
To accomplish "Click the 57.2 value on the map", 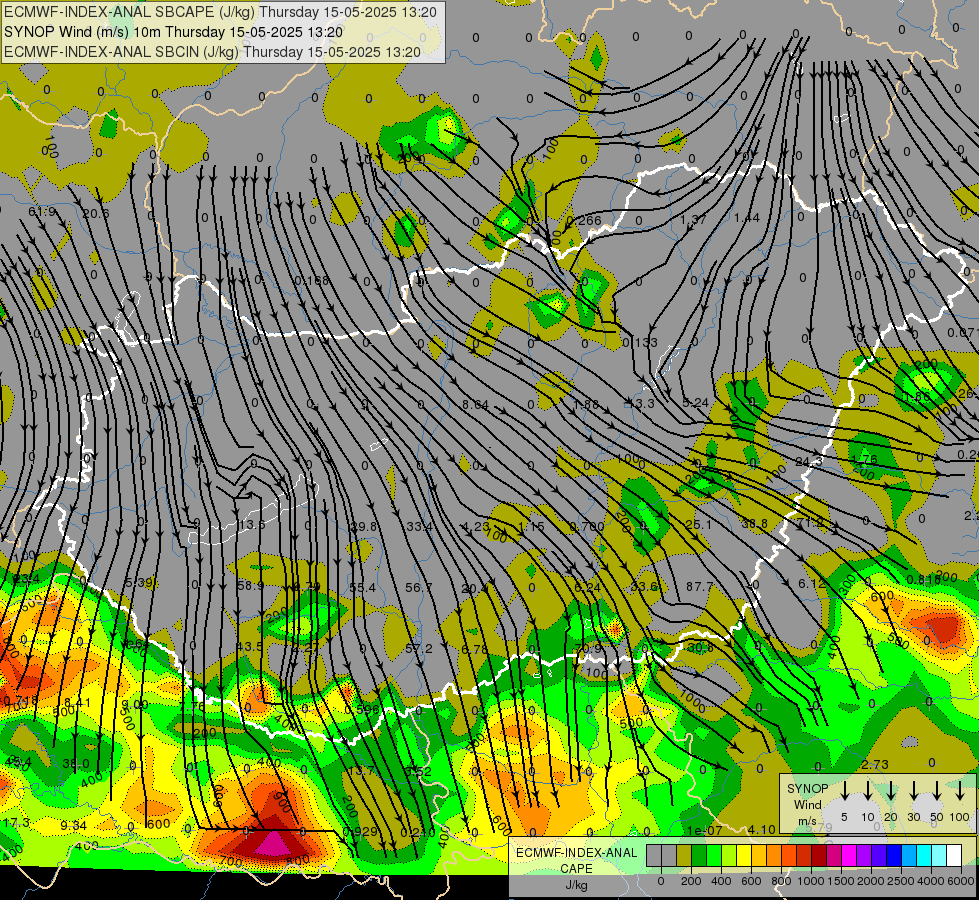I will (418, 648).
